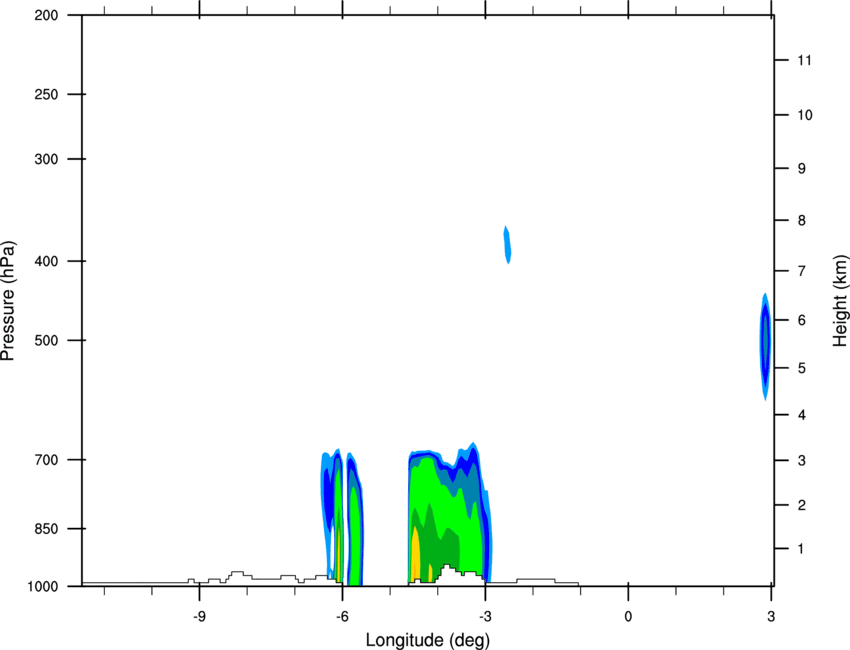Image resolution: width=850 pixels, height=650 pixels.
Task: Click the -9 longitude tick label
Action: coord(199,617)
